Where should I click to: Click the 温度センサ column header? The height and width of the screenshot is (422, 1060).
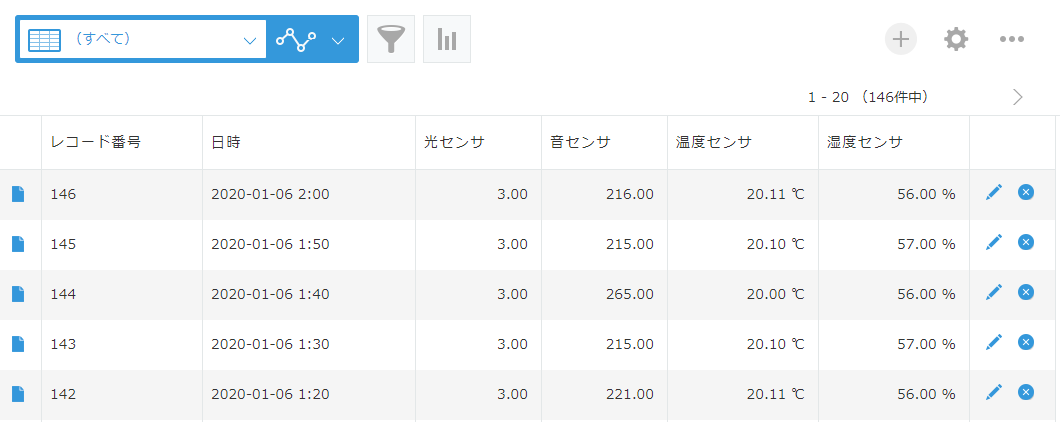(713, 142)
